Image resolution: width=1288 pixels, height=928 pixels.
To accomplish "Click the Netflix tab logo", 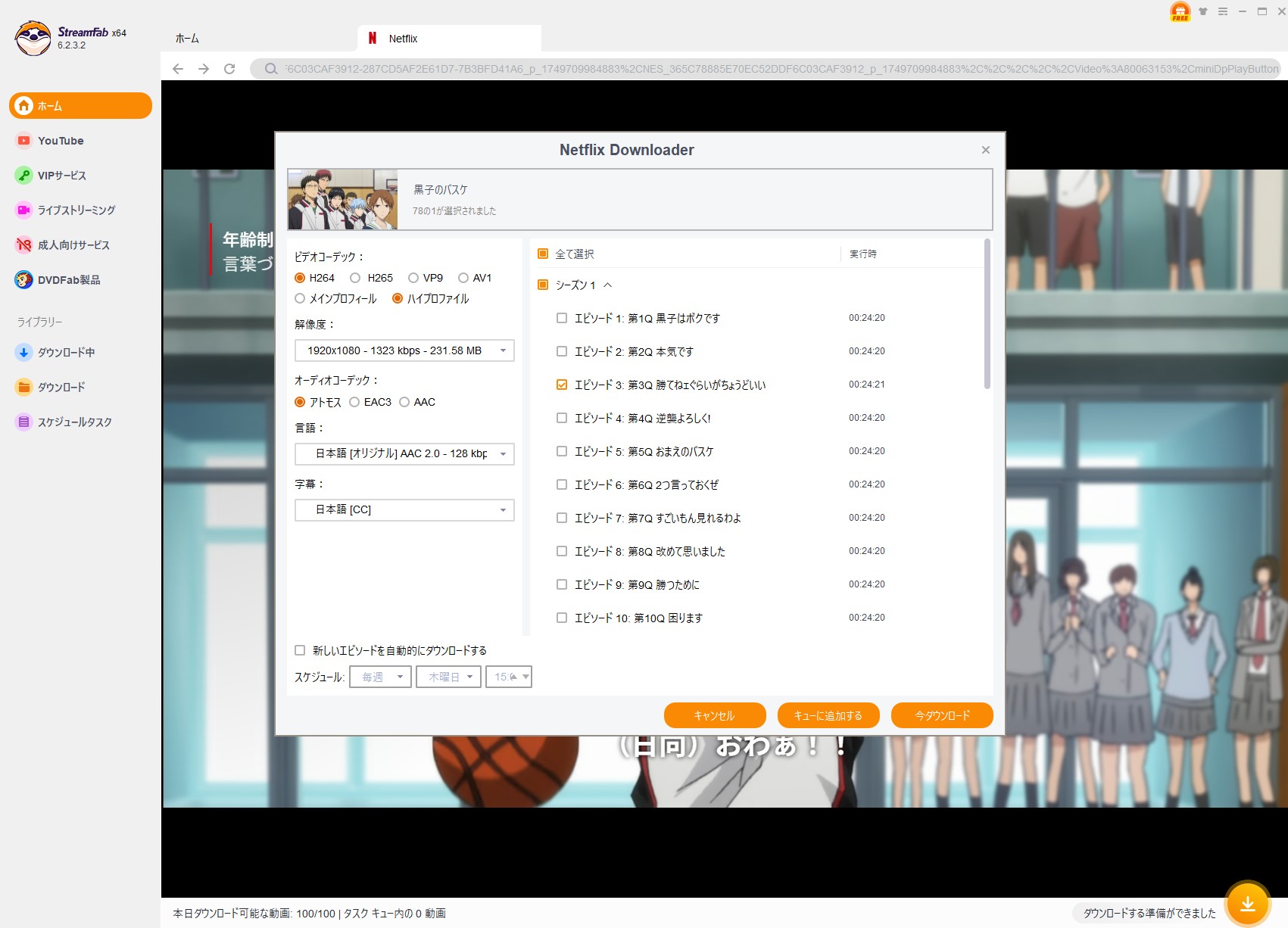I will point(372,39).
